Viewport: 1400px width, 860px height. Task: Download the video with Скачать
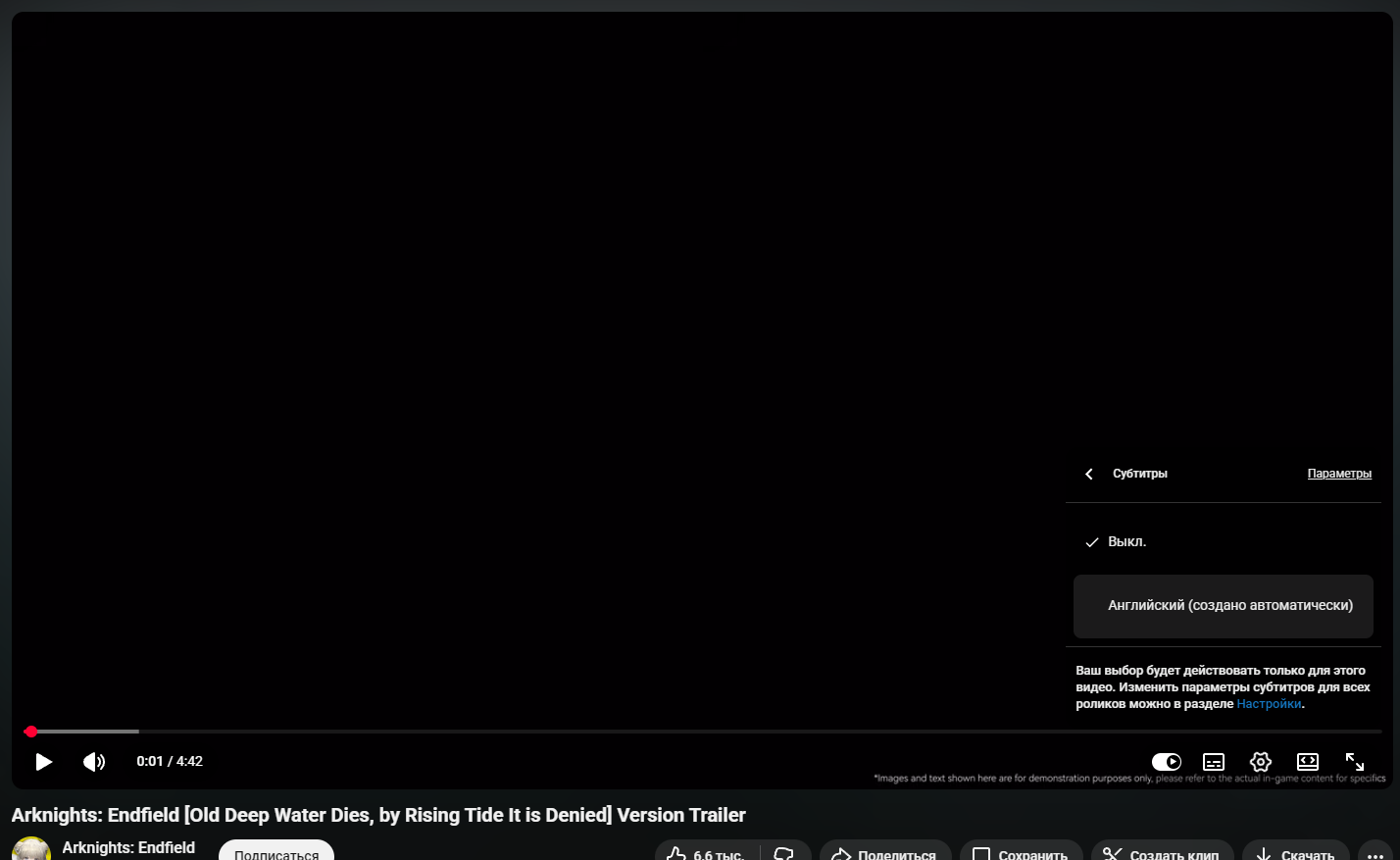(1296, 851)
